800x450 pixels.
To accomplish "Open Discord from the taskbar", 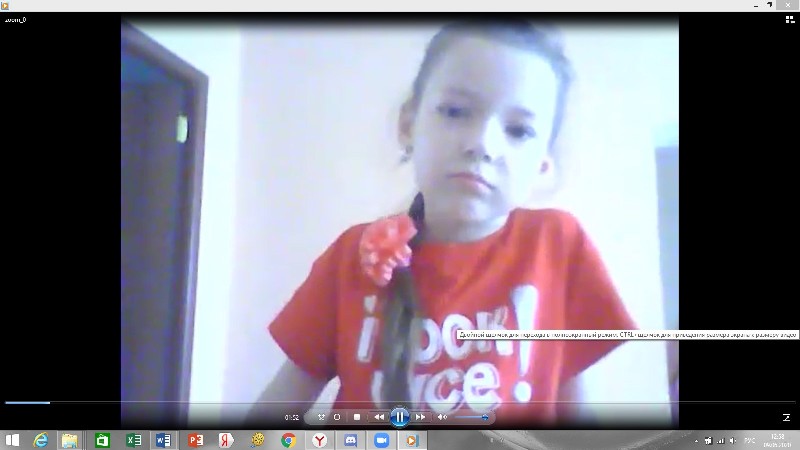I will click(x=350, y=440).
